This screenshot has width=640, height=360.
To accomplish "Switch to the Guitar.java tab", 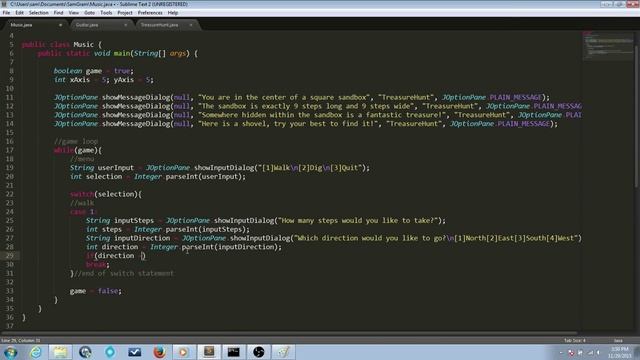I will point(100,25).
